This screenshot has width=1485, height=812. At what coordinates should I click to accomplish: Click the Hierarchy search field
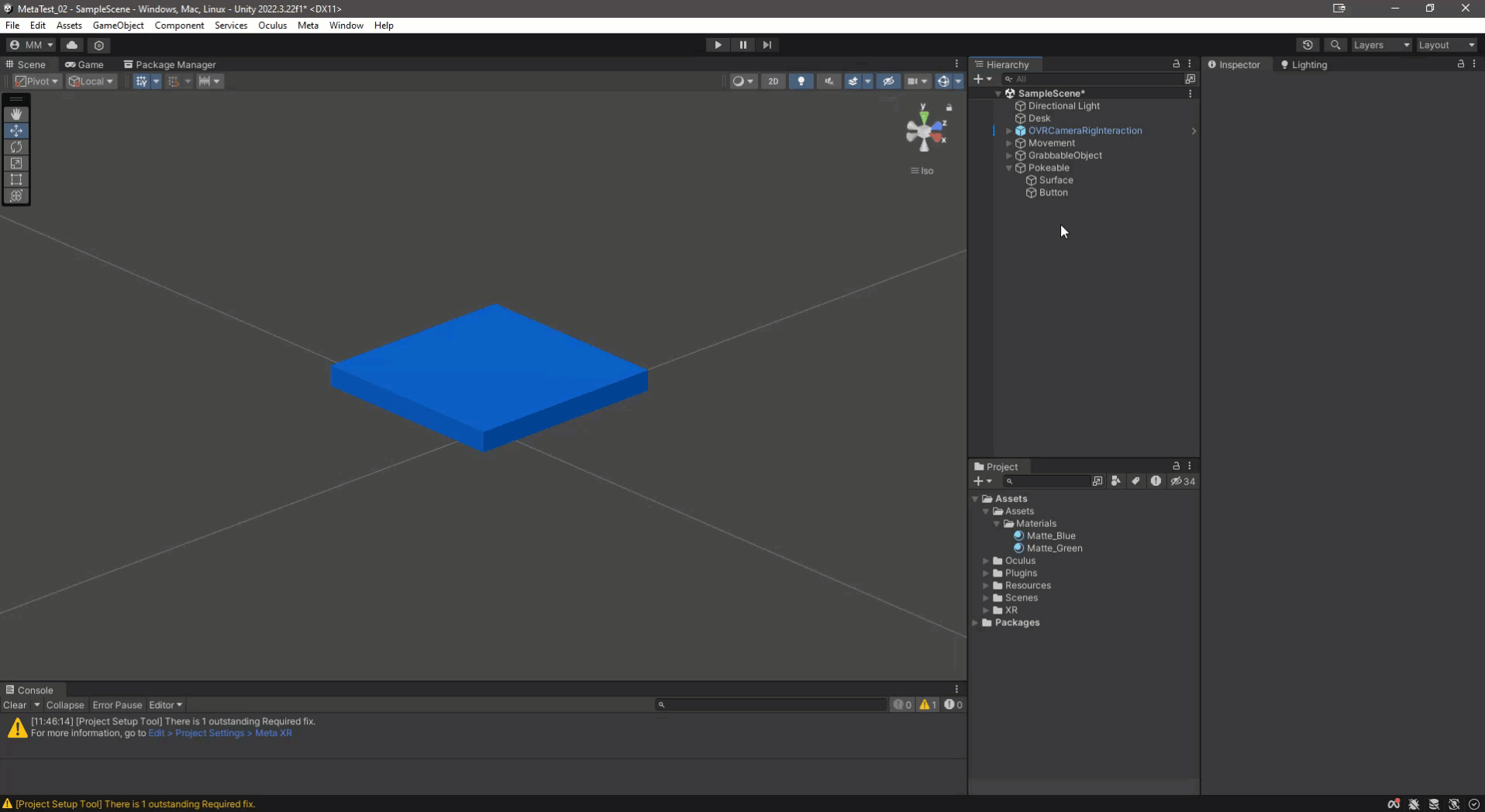click(x=1093, y=79)
